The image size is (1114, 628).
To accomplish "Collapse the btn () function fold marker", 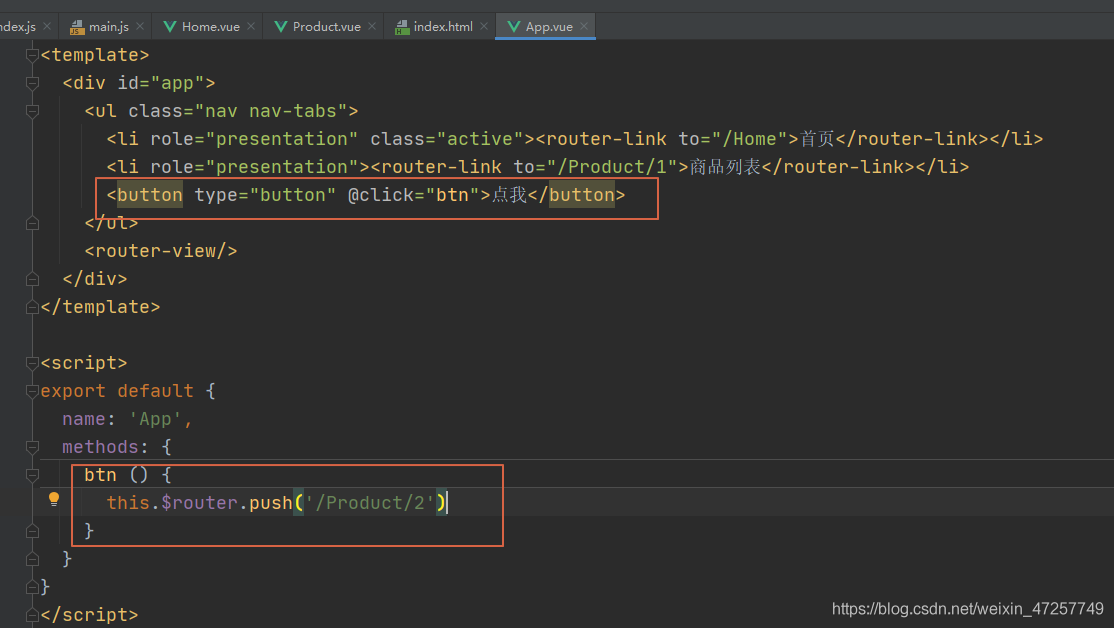I will coord(32,475).
